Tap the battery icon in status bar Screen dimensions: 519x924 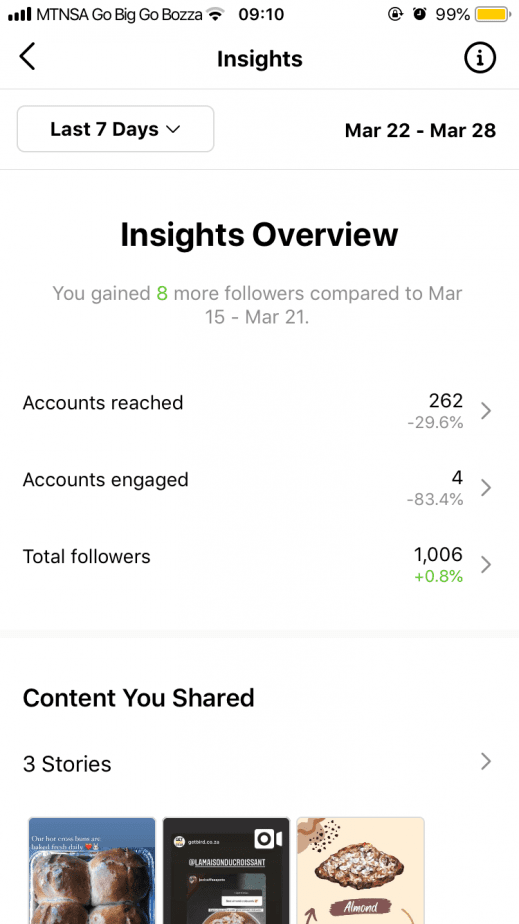tap(493, 14)
